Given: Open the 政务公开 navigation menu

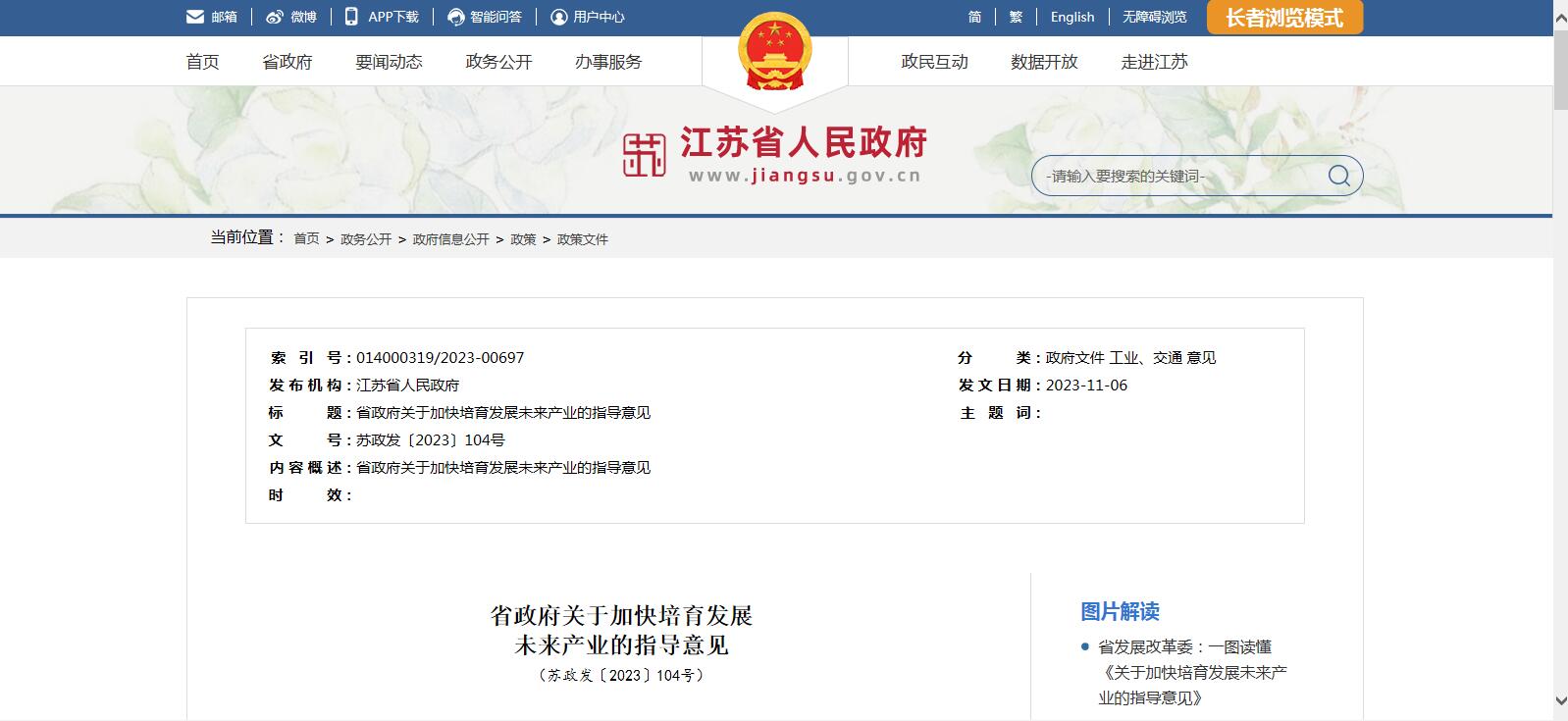Looking at the screenshot, I should (498, 62).
